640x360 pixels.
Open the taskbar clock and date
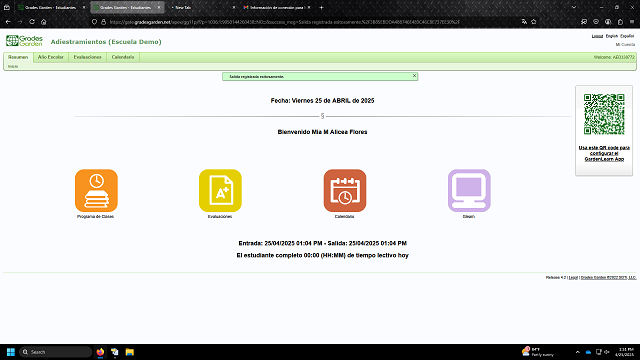[625, 352]
